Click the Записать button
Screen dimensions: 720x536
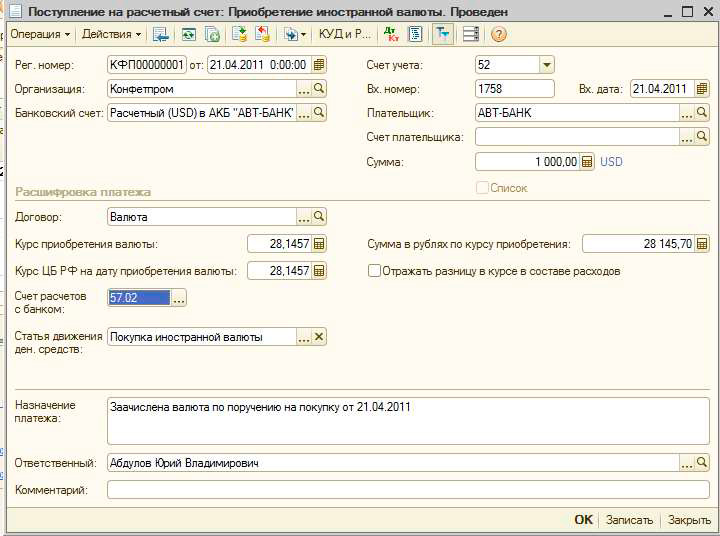pos(629,520)
